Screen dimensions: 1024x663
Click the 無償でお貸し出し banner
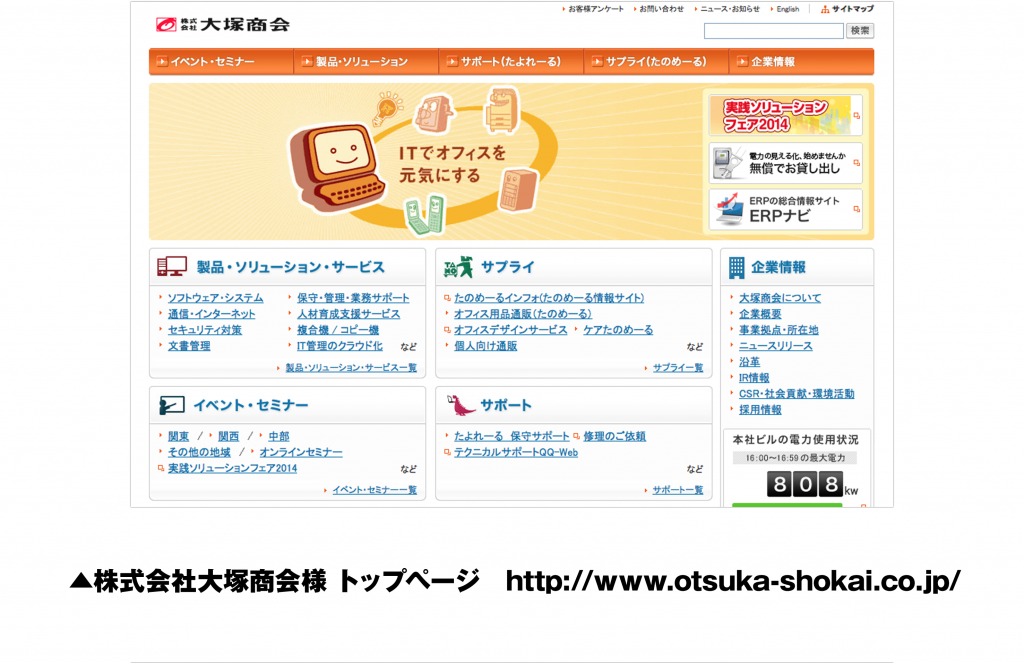point(786,163)
